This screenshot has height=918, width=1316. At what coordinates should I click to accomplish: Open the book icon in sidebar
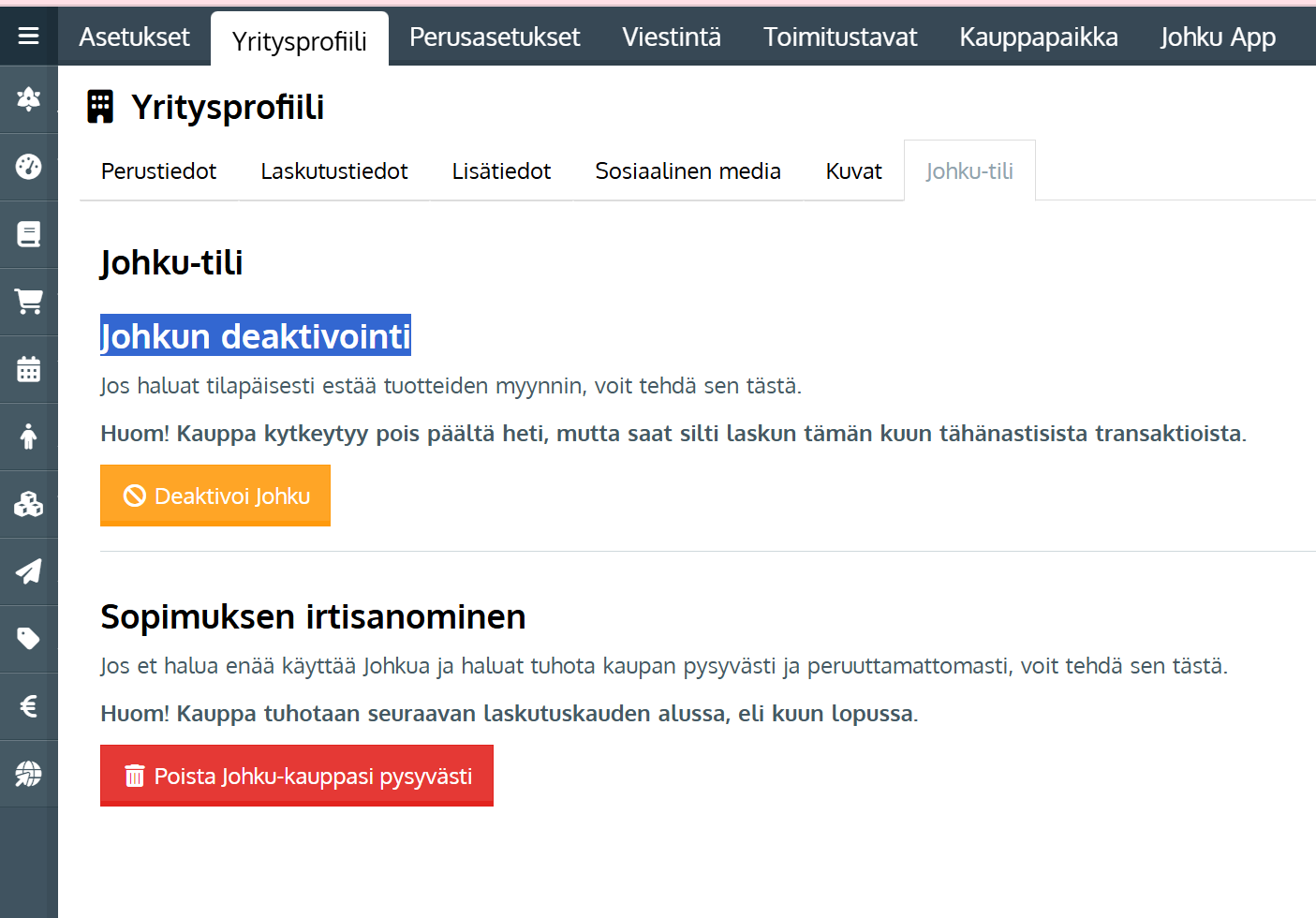pyautogui.click(x=28, y=234)
